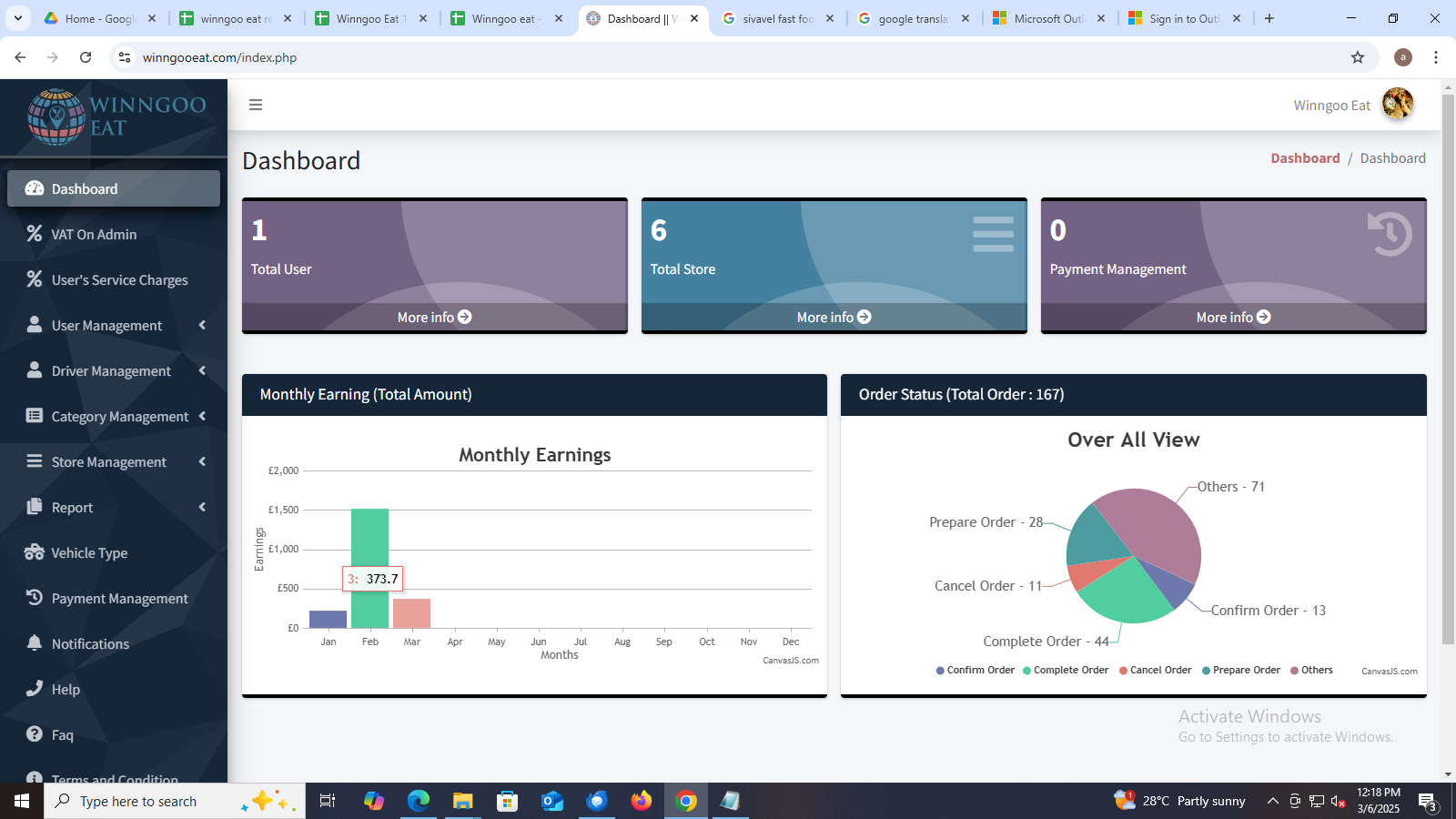Viewport: 1456px width, 819px height.
Task: Click the VAT On Admin percent icon
Action: (x=35, y=234)
